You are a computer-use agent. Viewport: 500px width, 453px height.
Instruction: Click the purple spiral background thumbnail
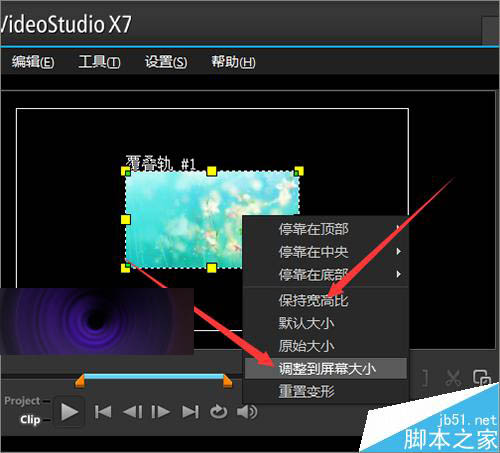(97, 321)
